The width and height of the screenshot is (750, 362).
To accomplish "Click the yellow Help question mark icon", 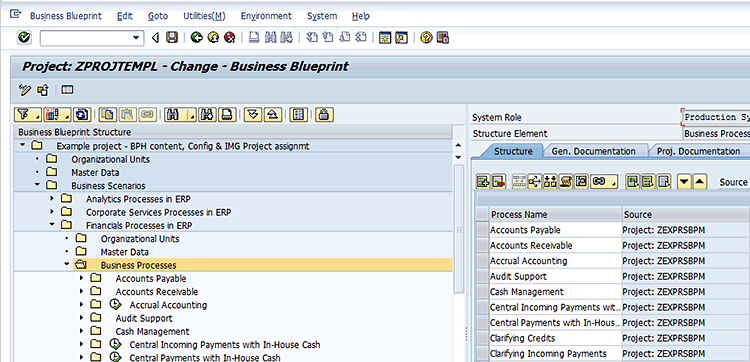I will pos(426,37).
